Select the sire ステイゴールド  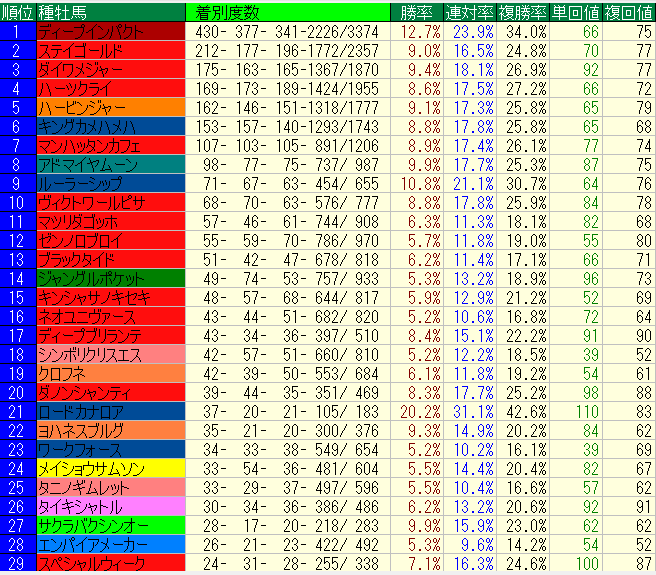coord(111,51)
